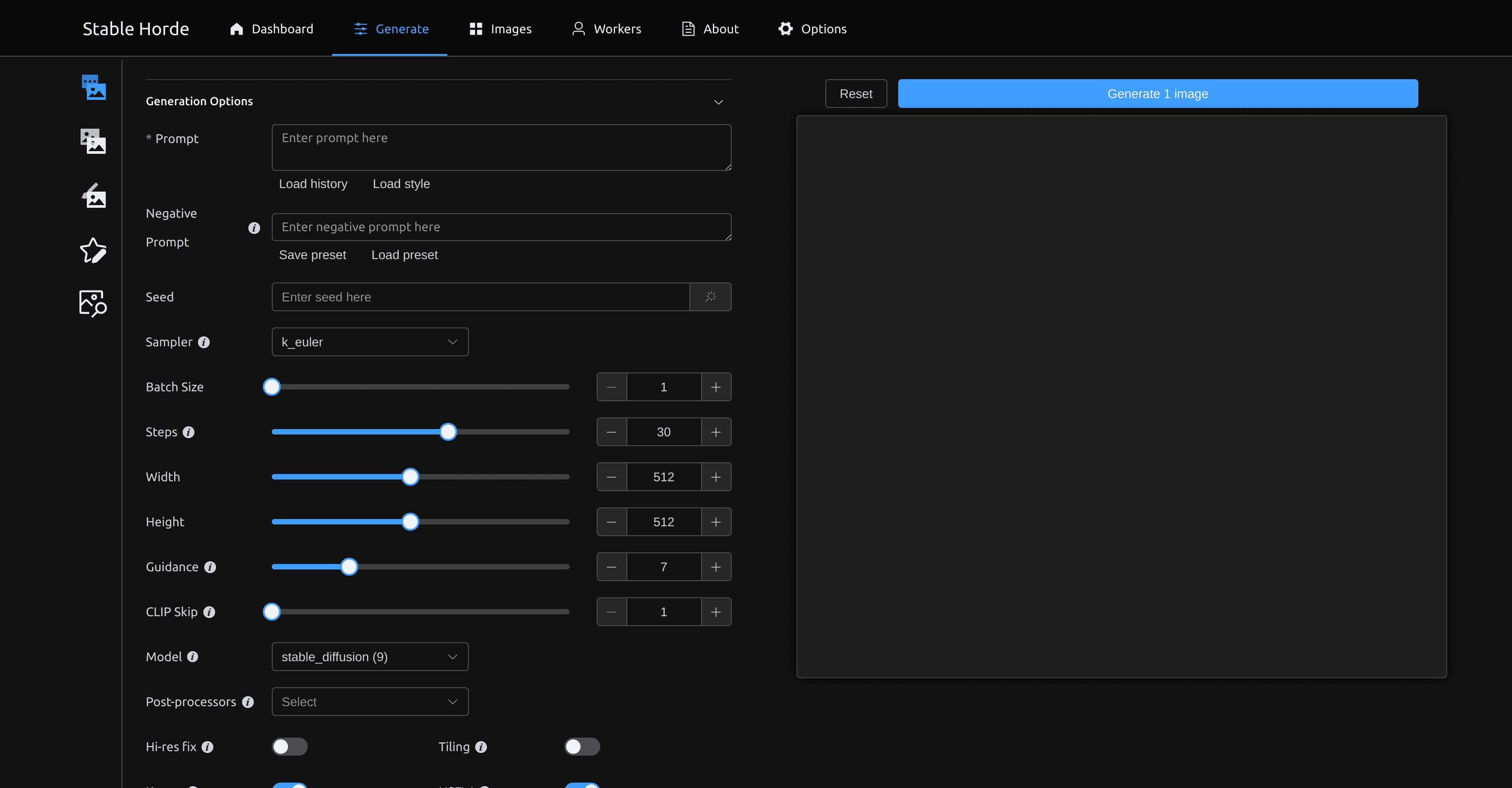The image size is (1512, 788).
Task: Turn on the Tiling toggle
Action: pyautogui.click(x=582, y=746)
